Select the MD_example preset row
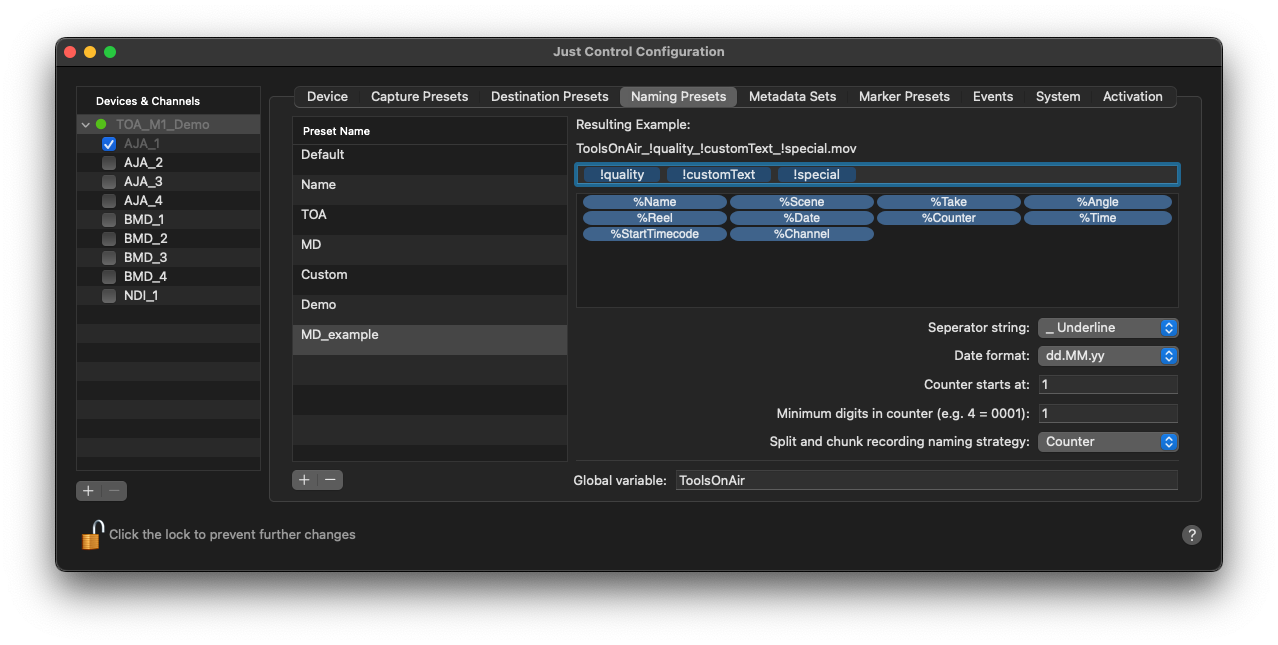 click(x=430, y=340)
